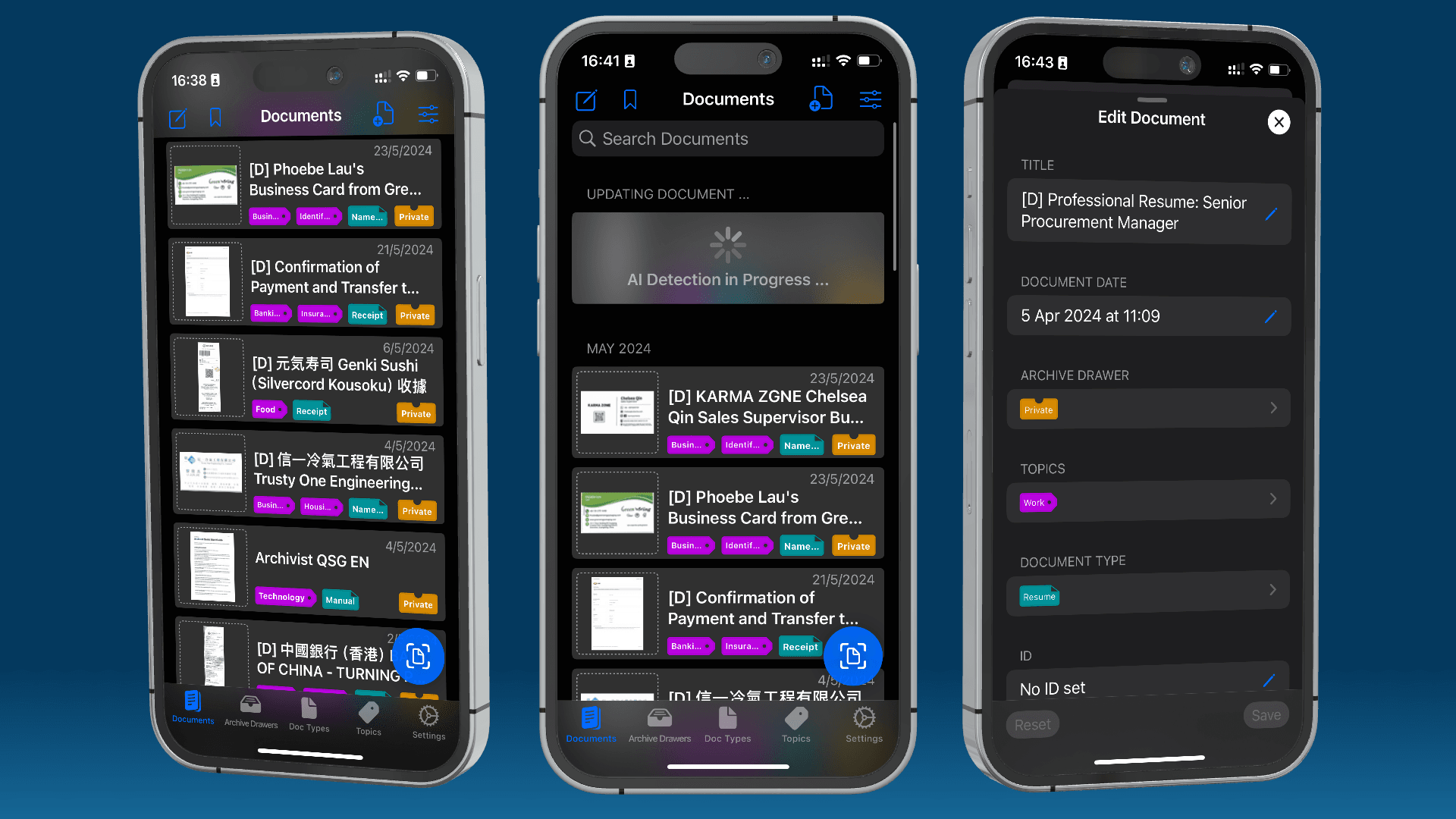Click the Search Documents input field

[727, 138]
